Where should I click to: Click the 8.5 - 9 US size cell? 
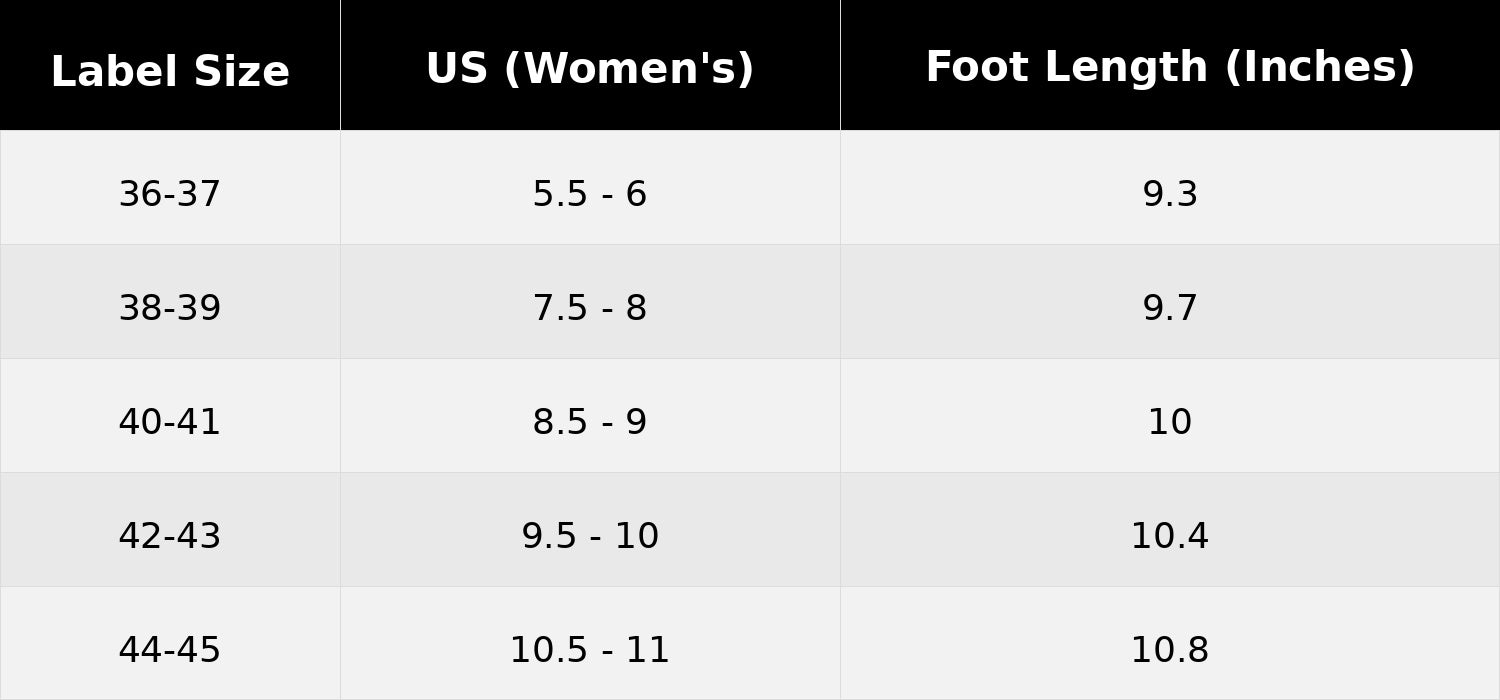(590, 422)
